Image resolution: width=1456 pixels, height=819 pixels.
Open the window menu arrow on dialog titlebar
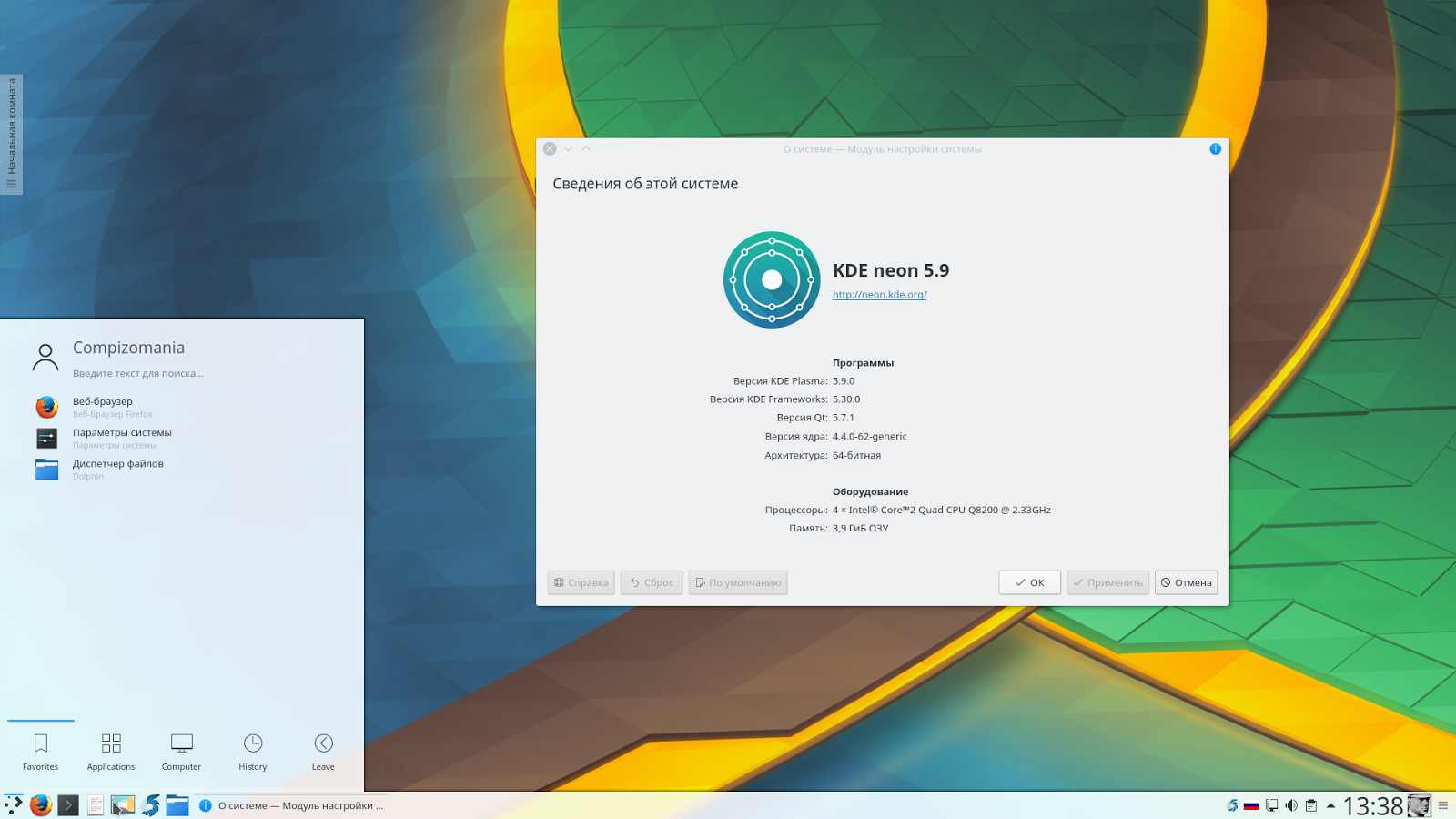coord(568,148)
